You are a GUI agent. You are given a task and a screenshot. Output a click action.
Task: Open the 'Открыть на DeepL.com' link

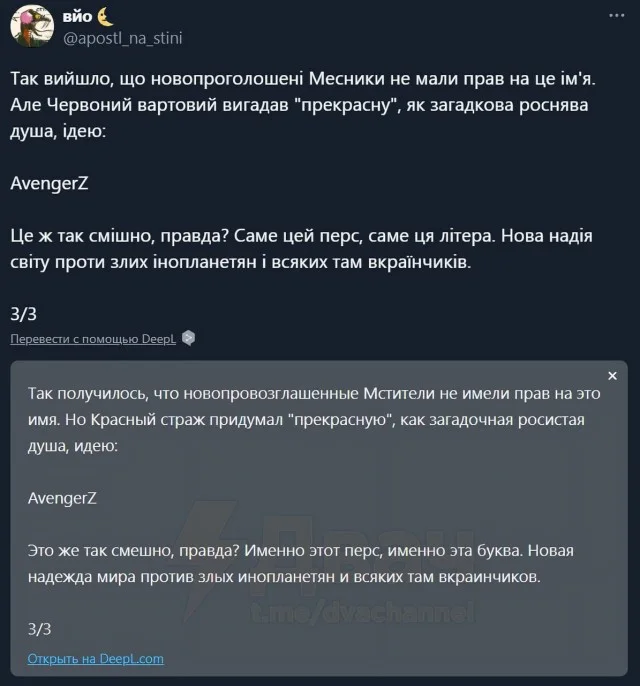[x=96, y=659]
